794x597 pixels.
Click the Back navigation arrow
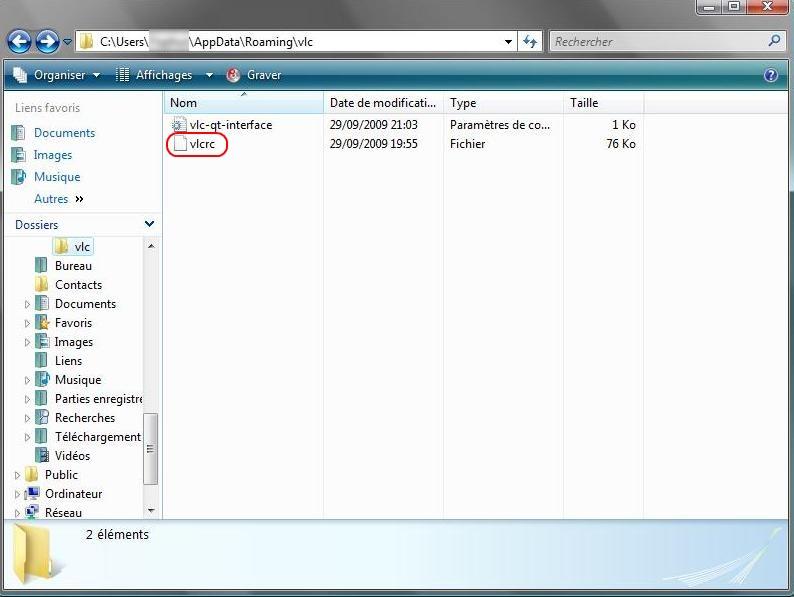click(x=20, y=42)
